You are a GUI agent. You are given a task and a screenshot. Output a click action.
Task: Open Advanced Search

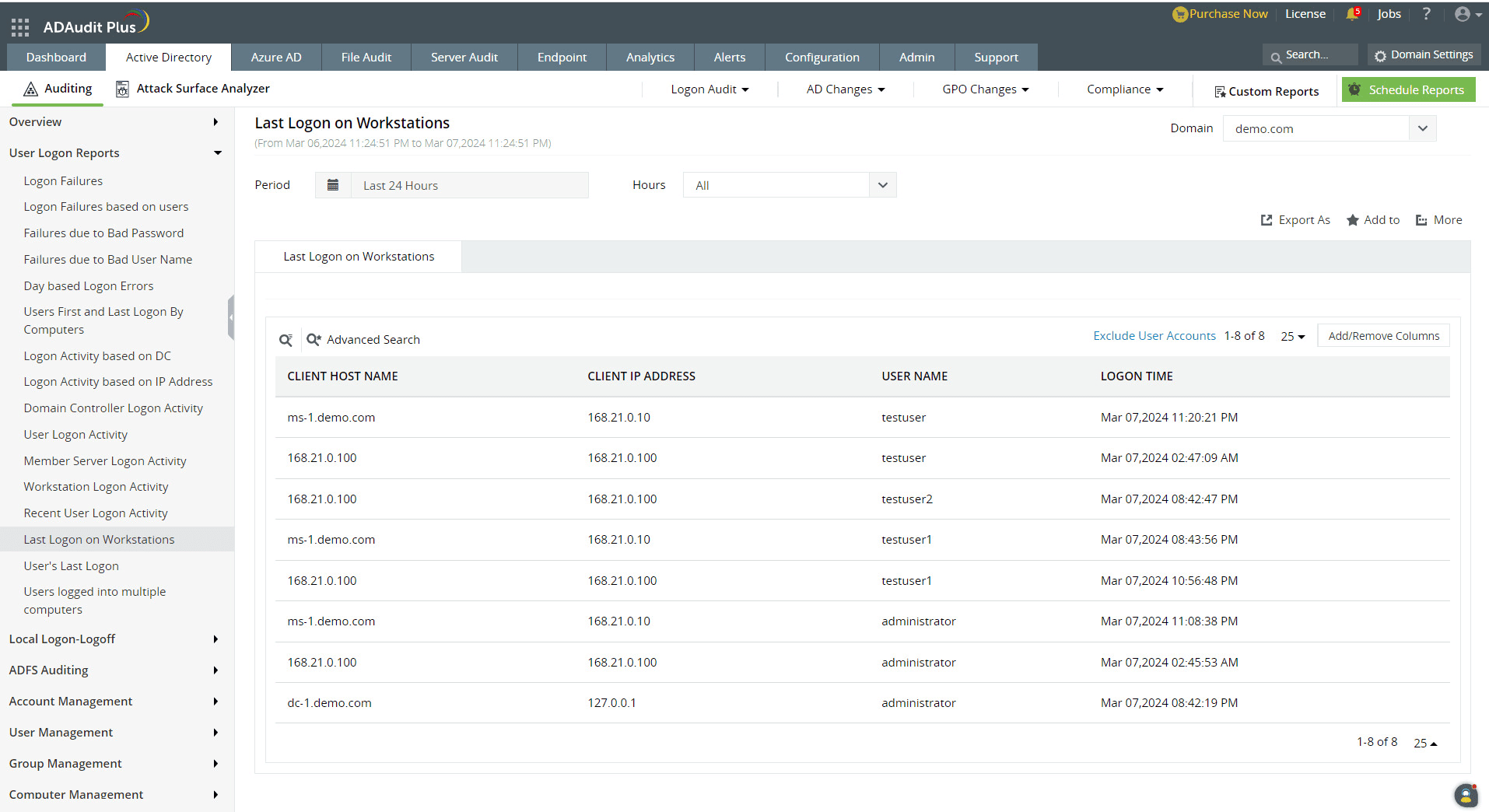point(363,340)
